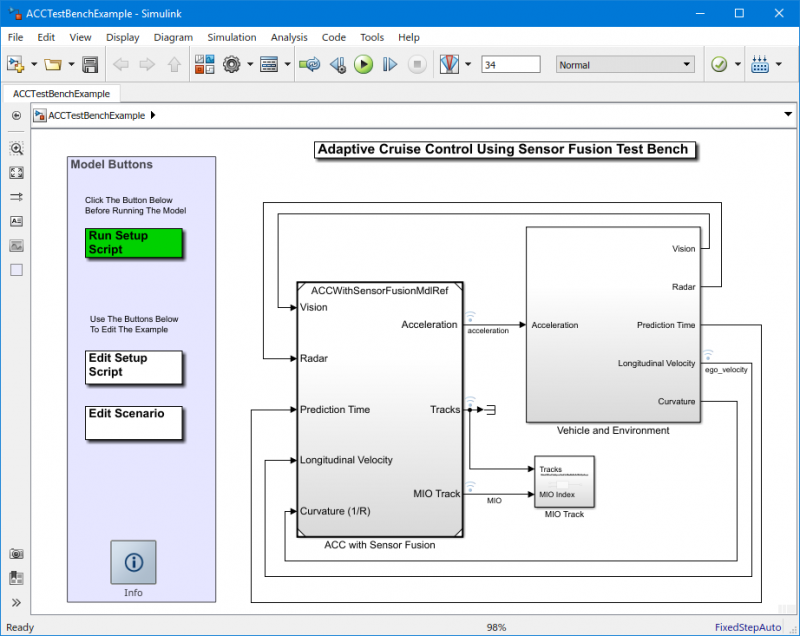Open the Simulation menu
Viewport: 800px width, 636px height.
(232, 37)
